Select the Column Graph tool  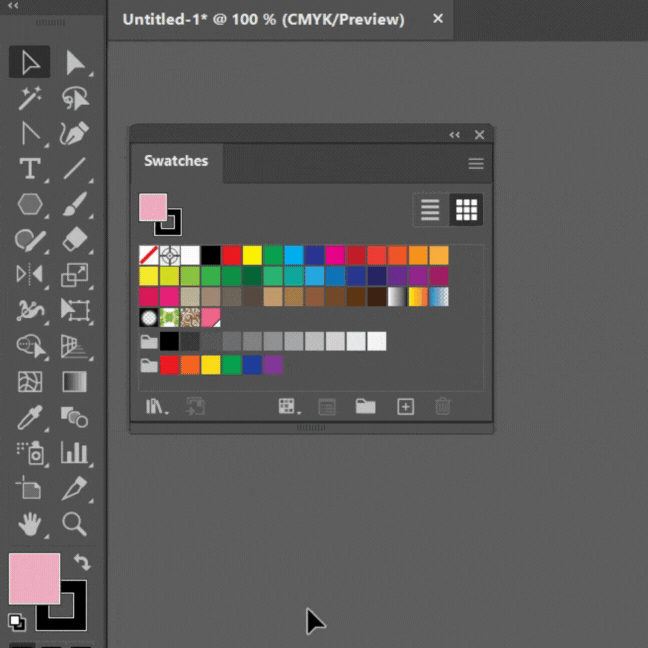75,452
